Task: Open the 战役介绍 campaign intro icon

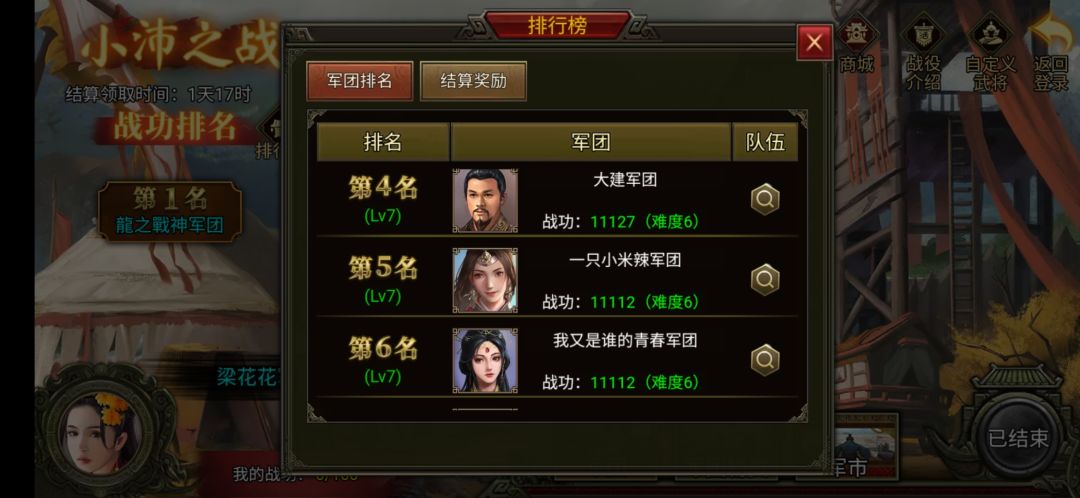Action: pos(923,55)
